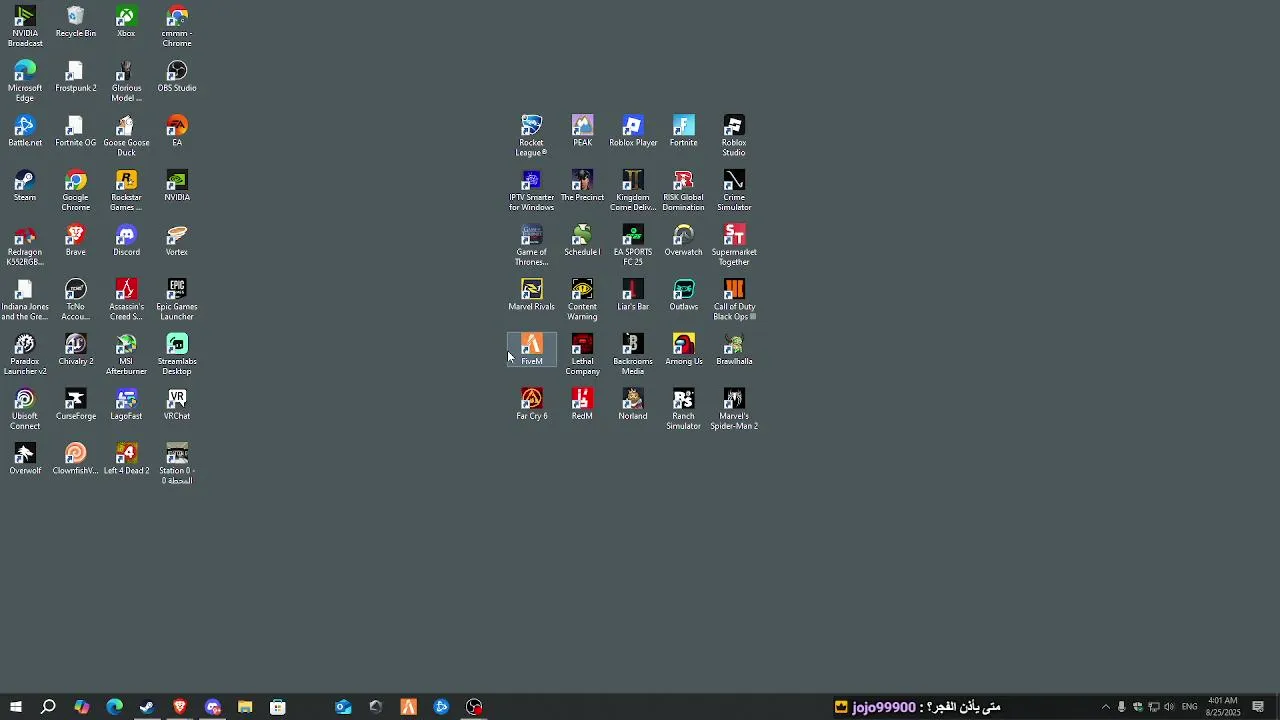Select the Goose Goose Duck icon
This screenshot has width=1280, height=720.
126,136
